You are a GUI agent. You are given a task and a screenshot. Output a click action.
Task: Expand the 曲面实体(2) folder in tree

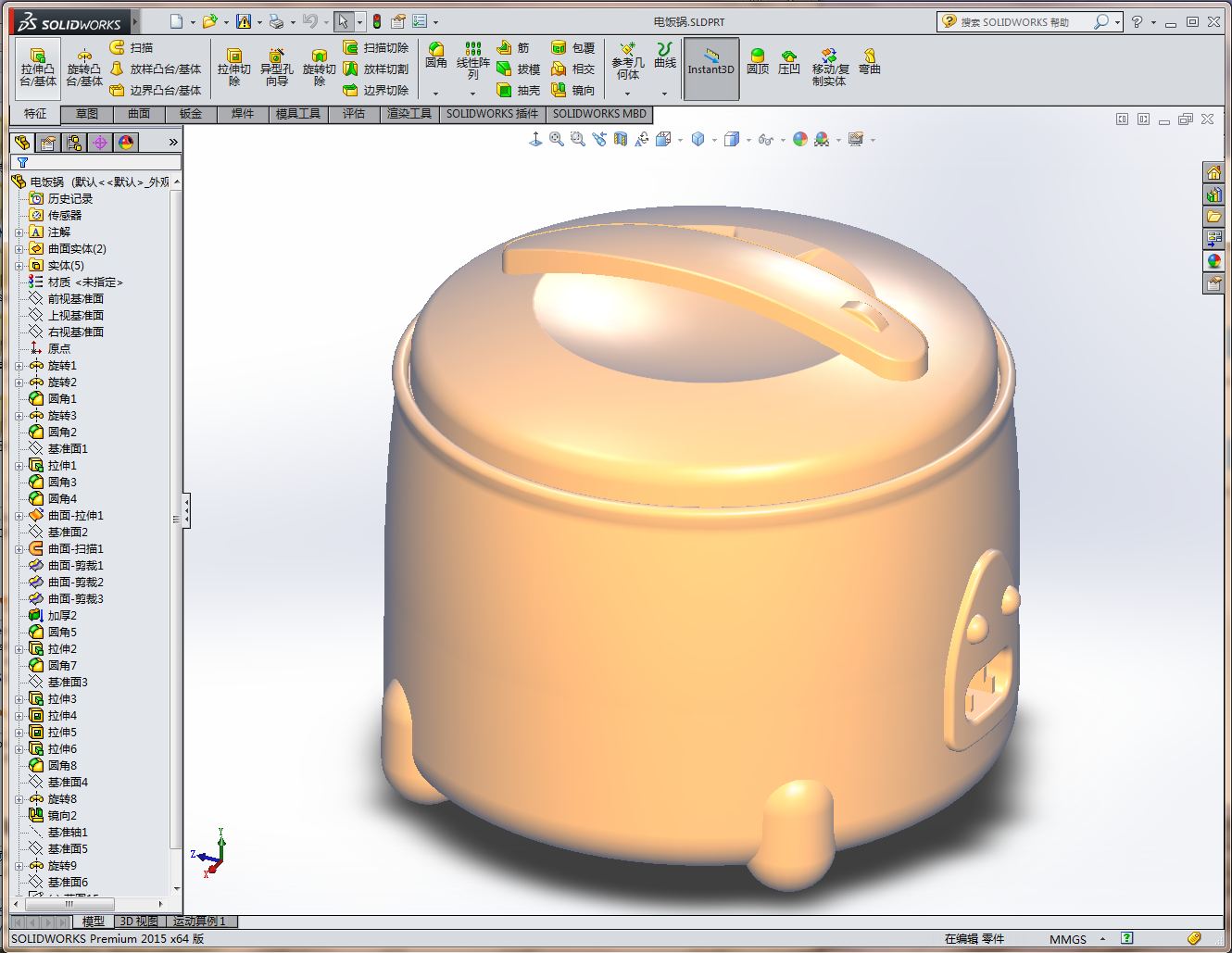tap(19, 249)
